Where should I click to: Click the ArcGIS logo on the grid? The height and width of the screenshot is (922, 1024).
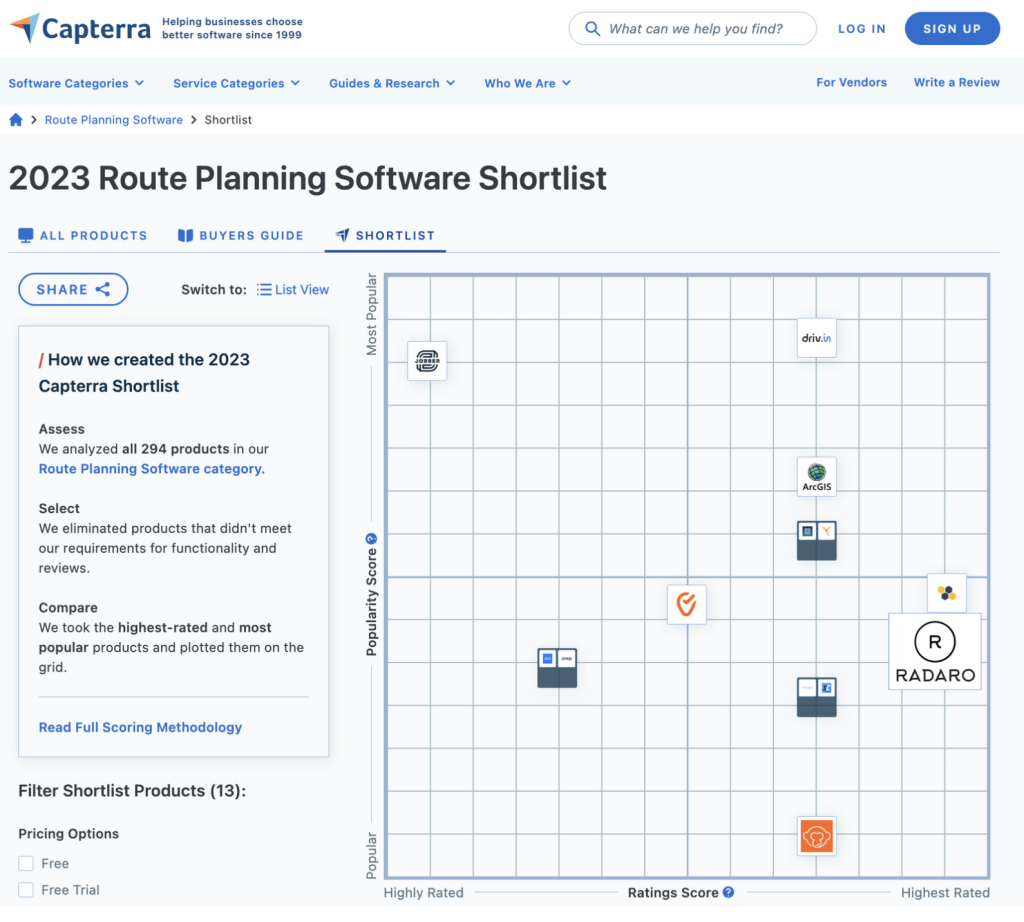click(816, 477)
